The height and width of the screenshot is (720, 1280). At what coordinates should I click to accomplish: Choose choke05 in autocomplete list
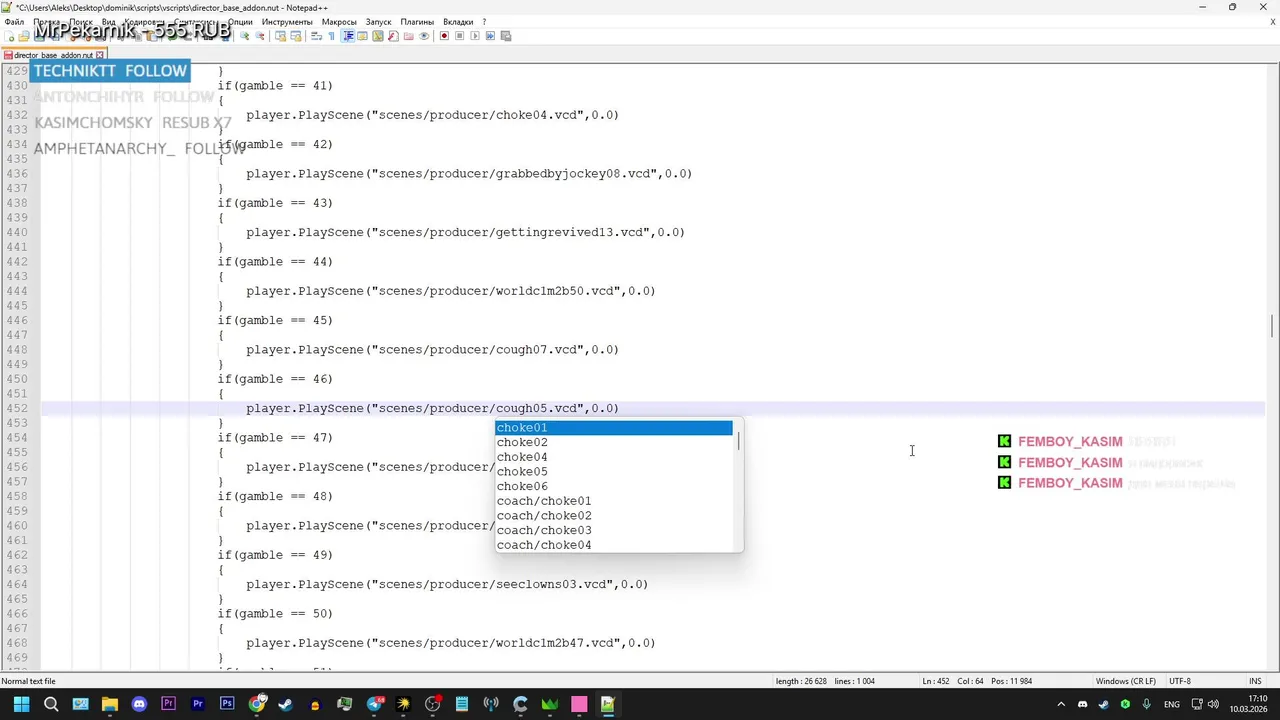click(x=614, y=472)
